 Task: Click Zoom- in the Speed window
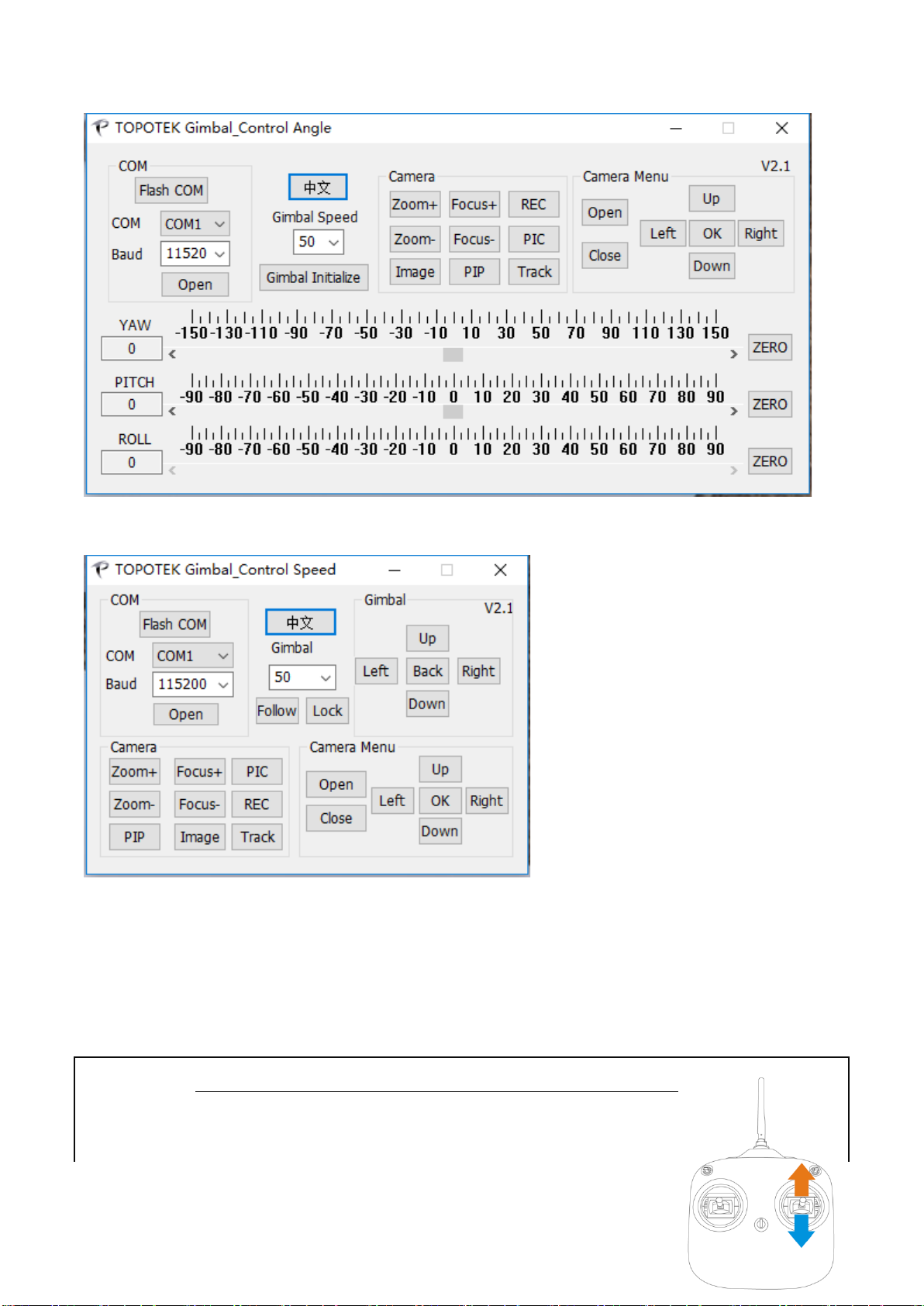(134, 805)
